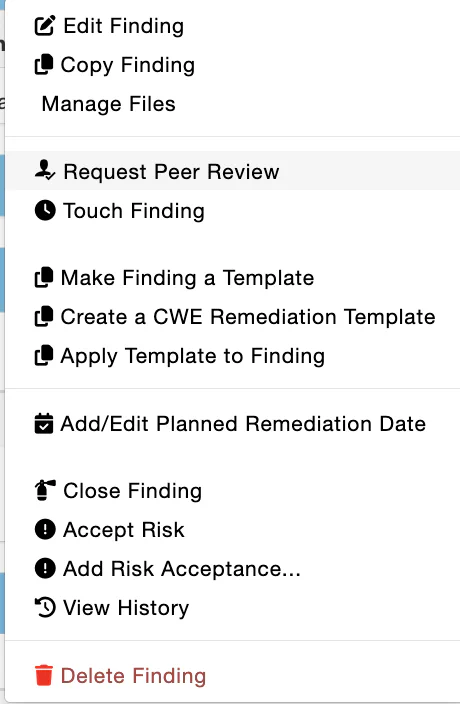Select Apply Template to Finding
This screenshot has height=704, width=460.
(193, 356)
